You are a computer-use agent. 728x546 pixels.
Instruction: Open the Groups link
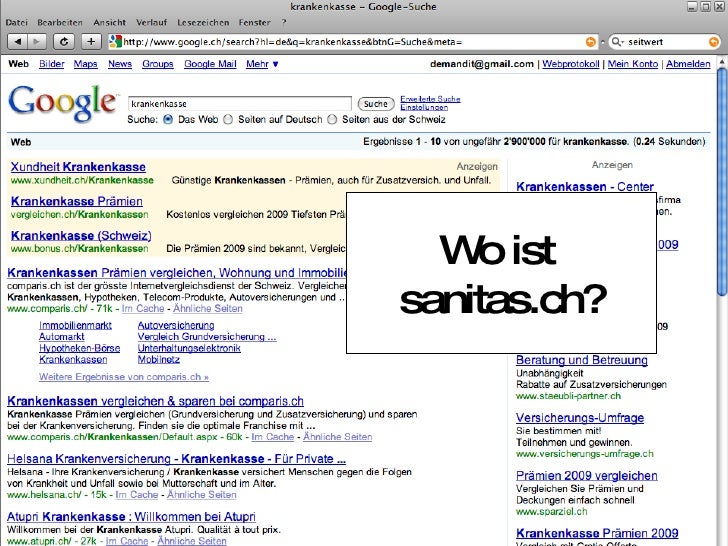pos(158,64)
